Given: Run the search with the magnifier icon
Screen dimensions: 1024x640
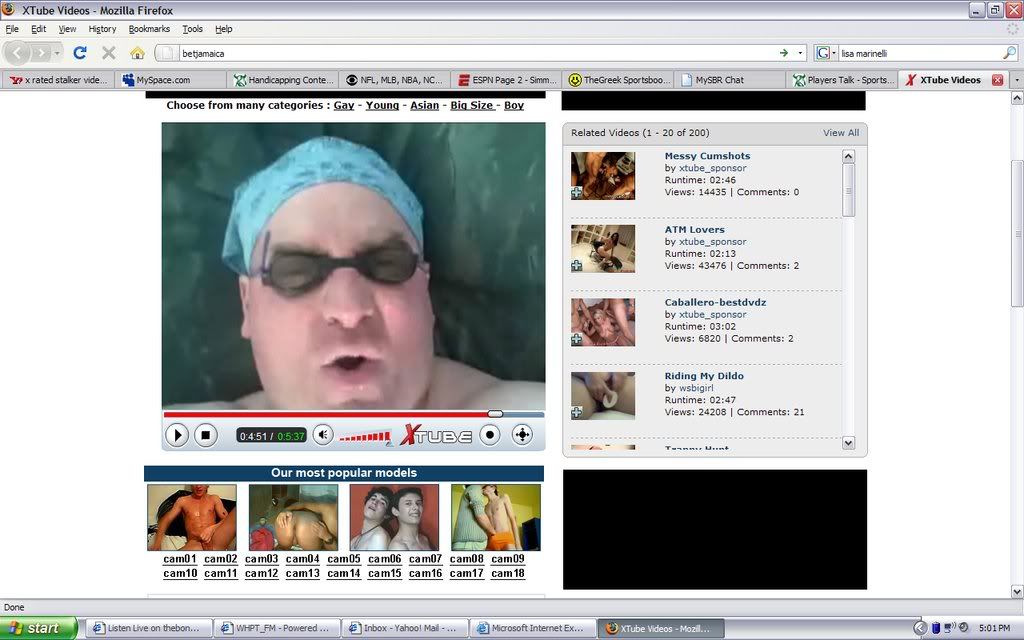Looking at the screenshot, I should (1010, 53).
